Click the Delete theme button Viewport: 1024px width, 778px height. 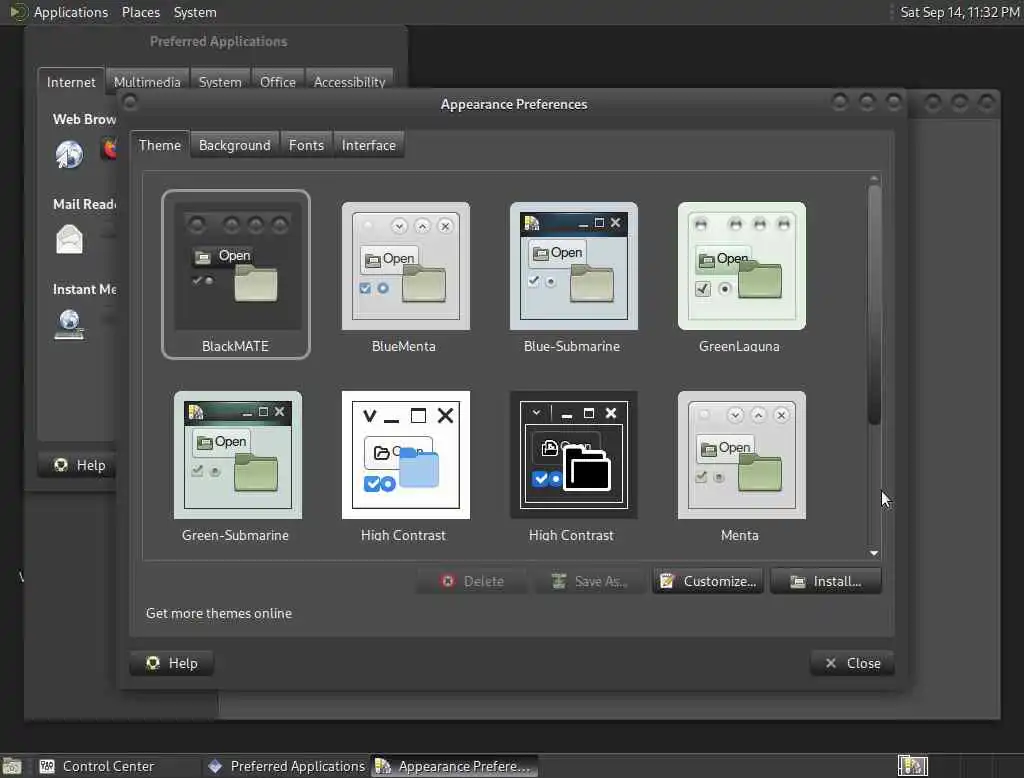473,581
